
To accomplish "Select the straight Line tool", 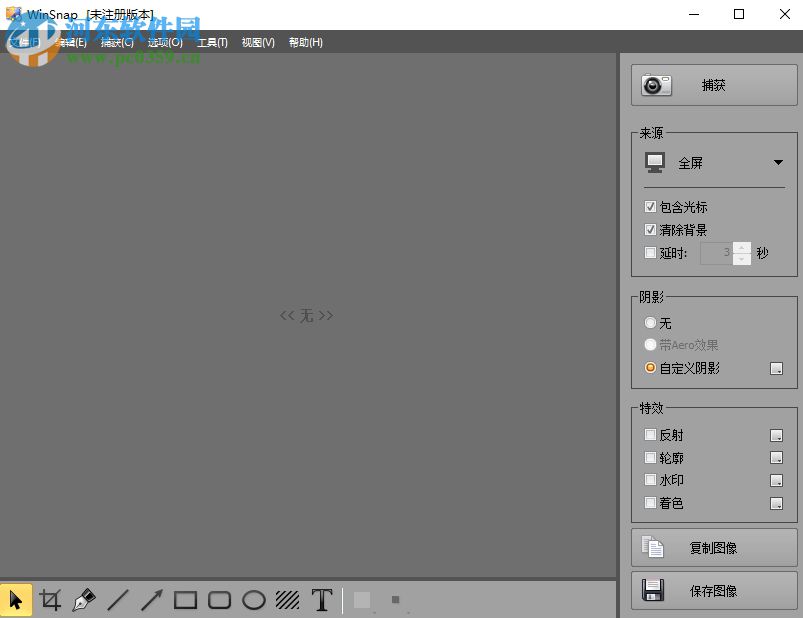I will pos(118,600).
